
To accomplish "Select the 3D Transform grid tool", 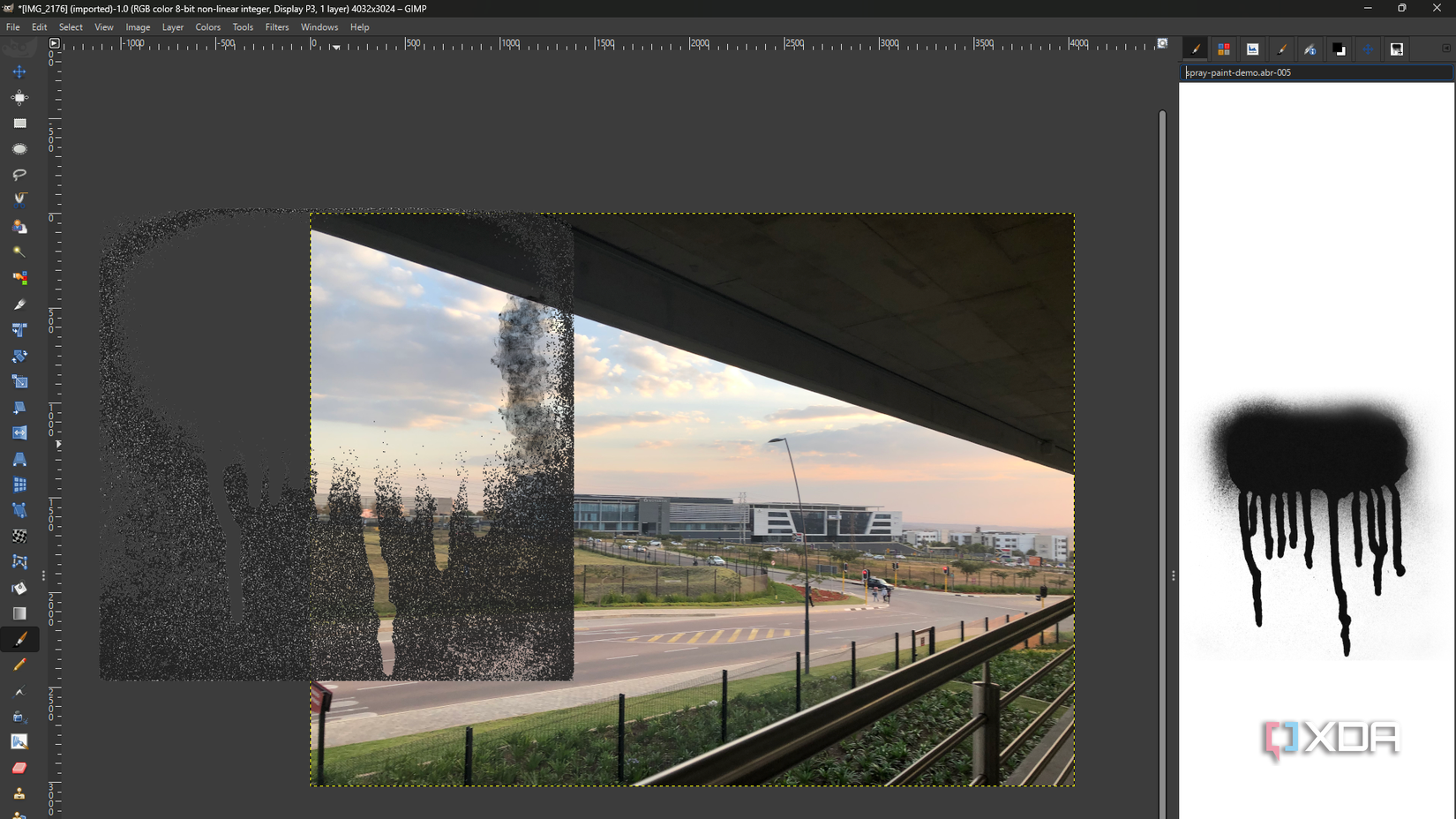I will tap(19, 485).
